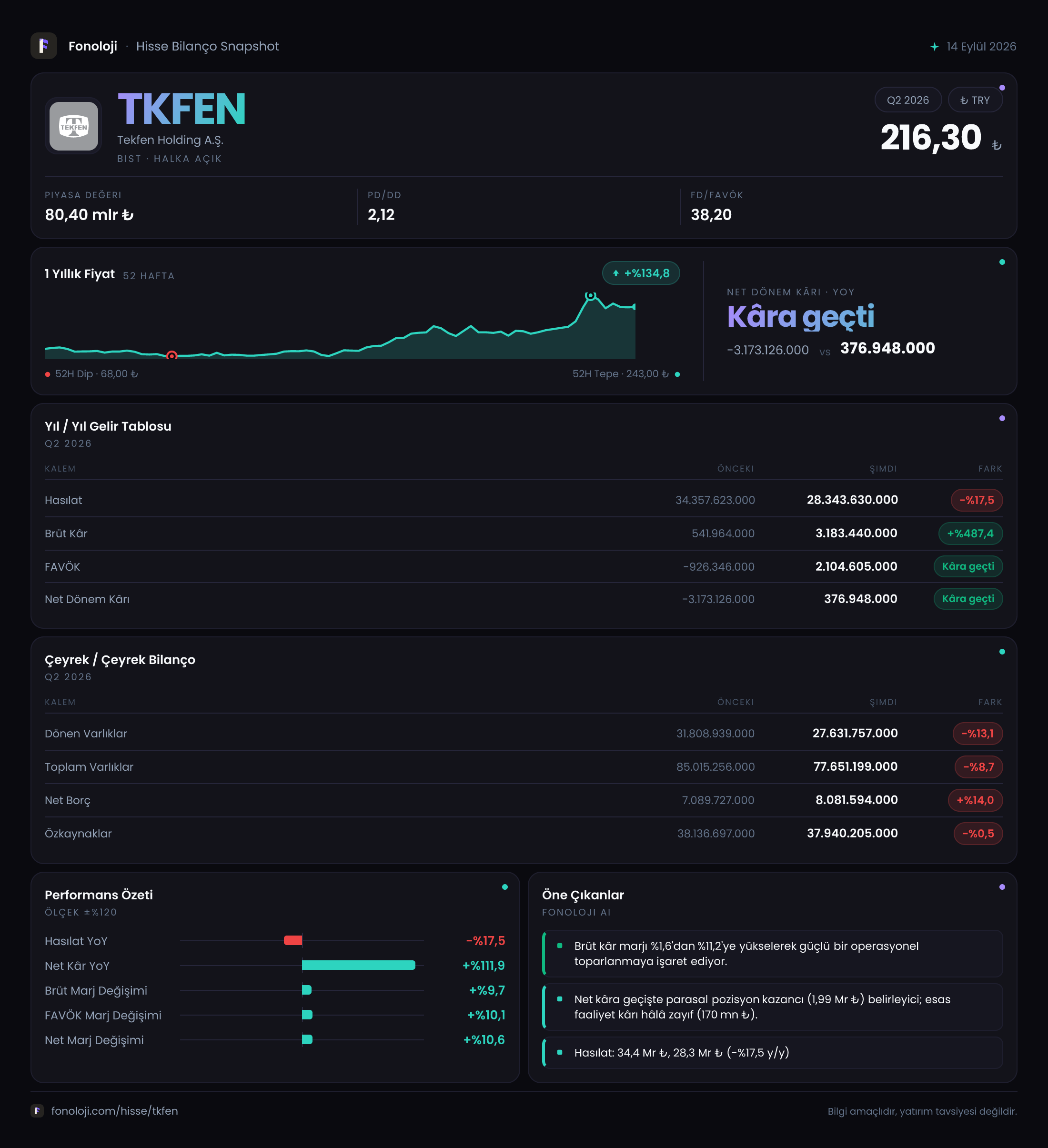Click the current Net Borç value 8.081.594.000
Viewport: 1048px width, 1148px height.
point(856,800)
